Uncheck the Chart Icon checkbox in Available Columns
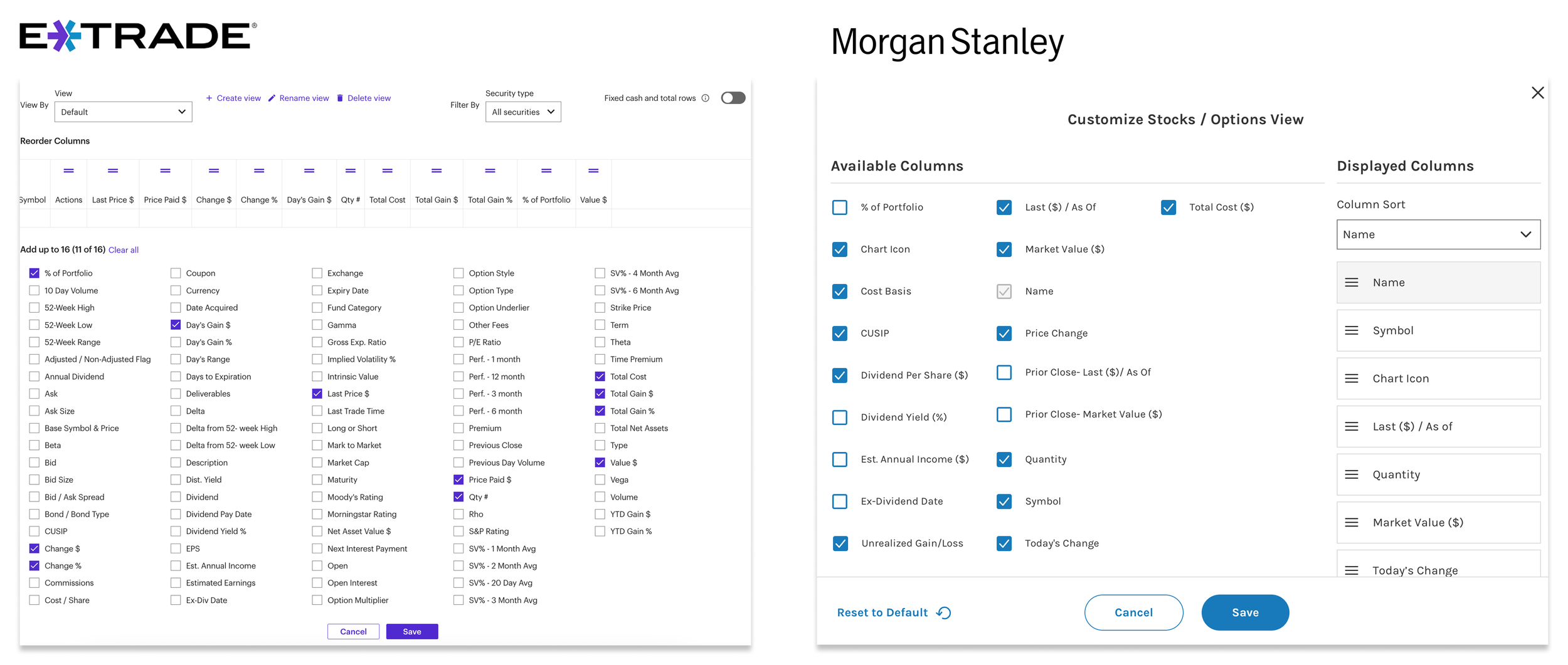The image size is (1568, 665). point(840,249)
